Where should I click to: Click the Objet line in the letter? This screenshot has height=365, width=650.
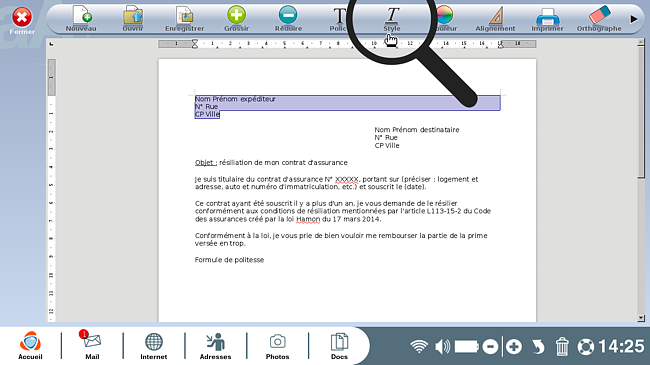[271, 163]
